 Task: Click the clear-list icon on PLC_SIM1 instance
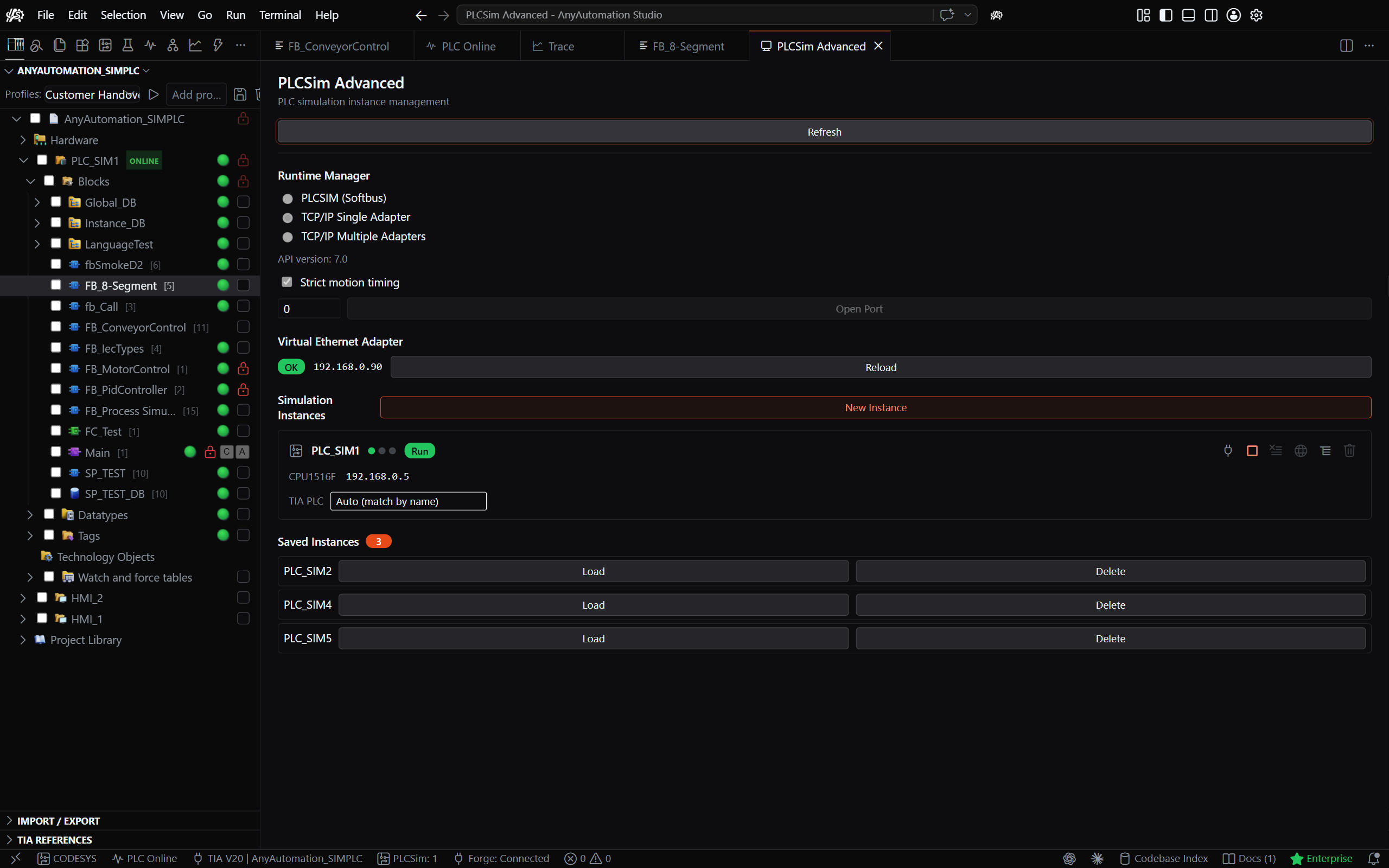click(x=1276, y=451)
